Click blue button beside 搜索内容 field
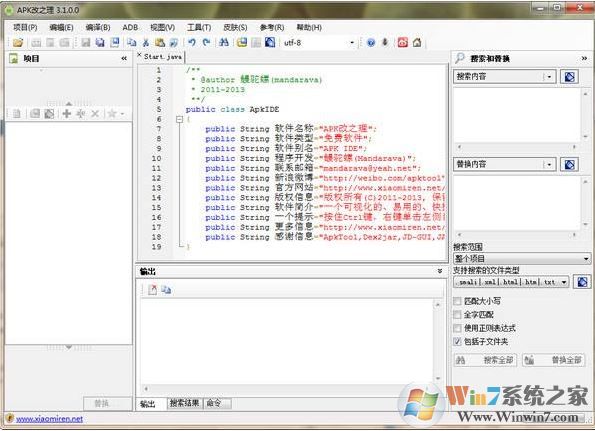 pos(569,77)
